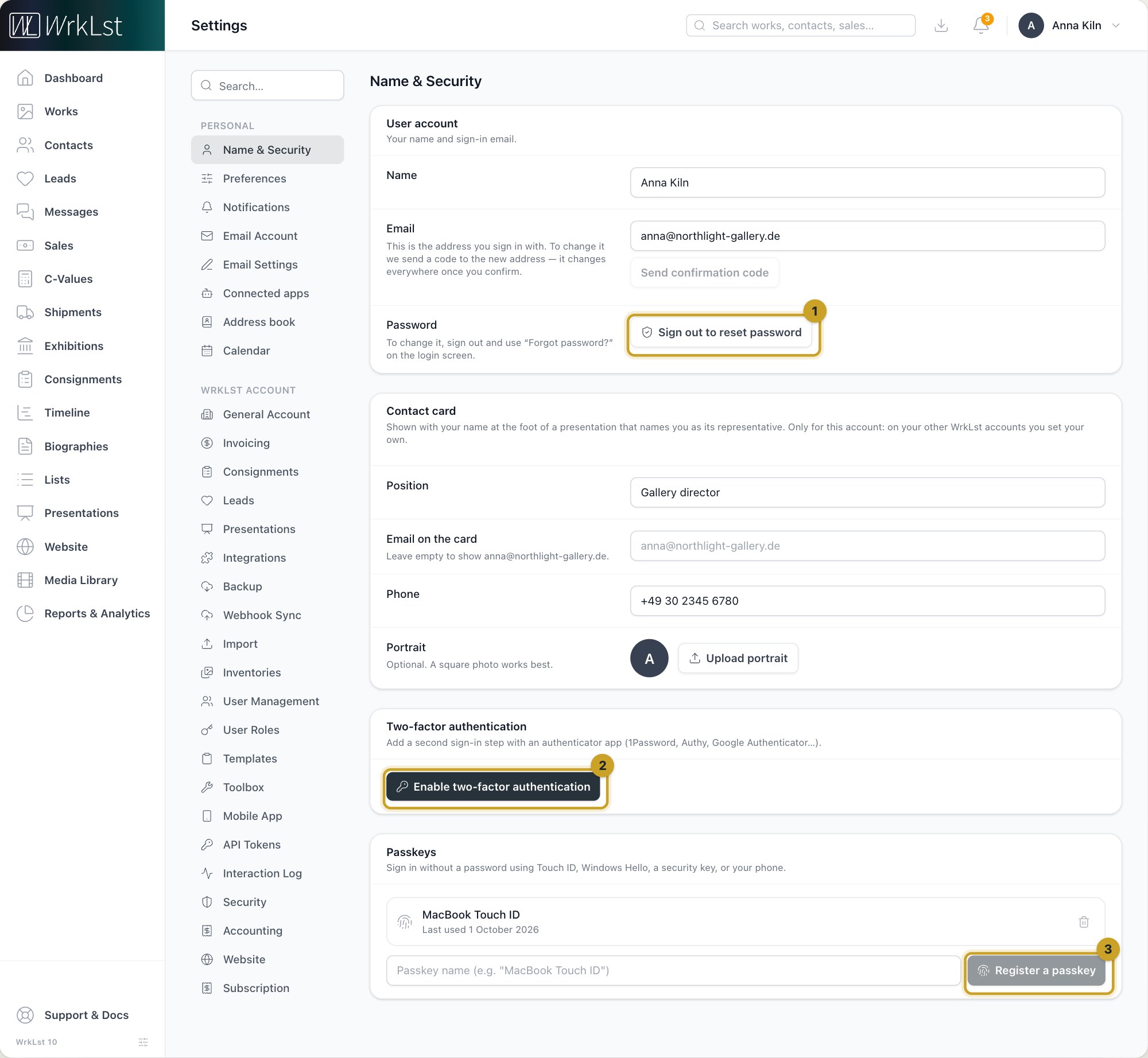Image resolution: width=1148 pixels, height=1058 pixels.
Task: Click the Exhibitions building icon
Action: click(25, 346)
